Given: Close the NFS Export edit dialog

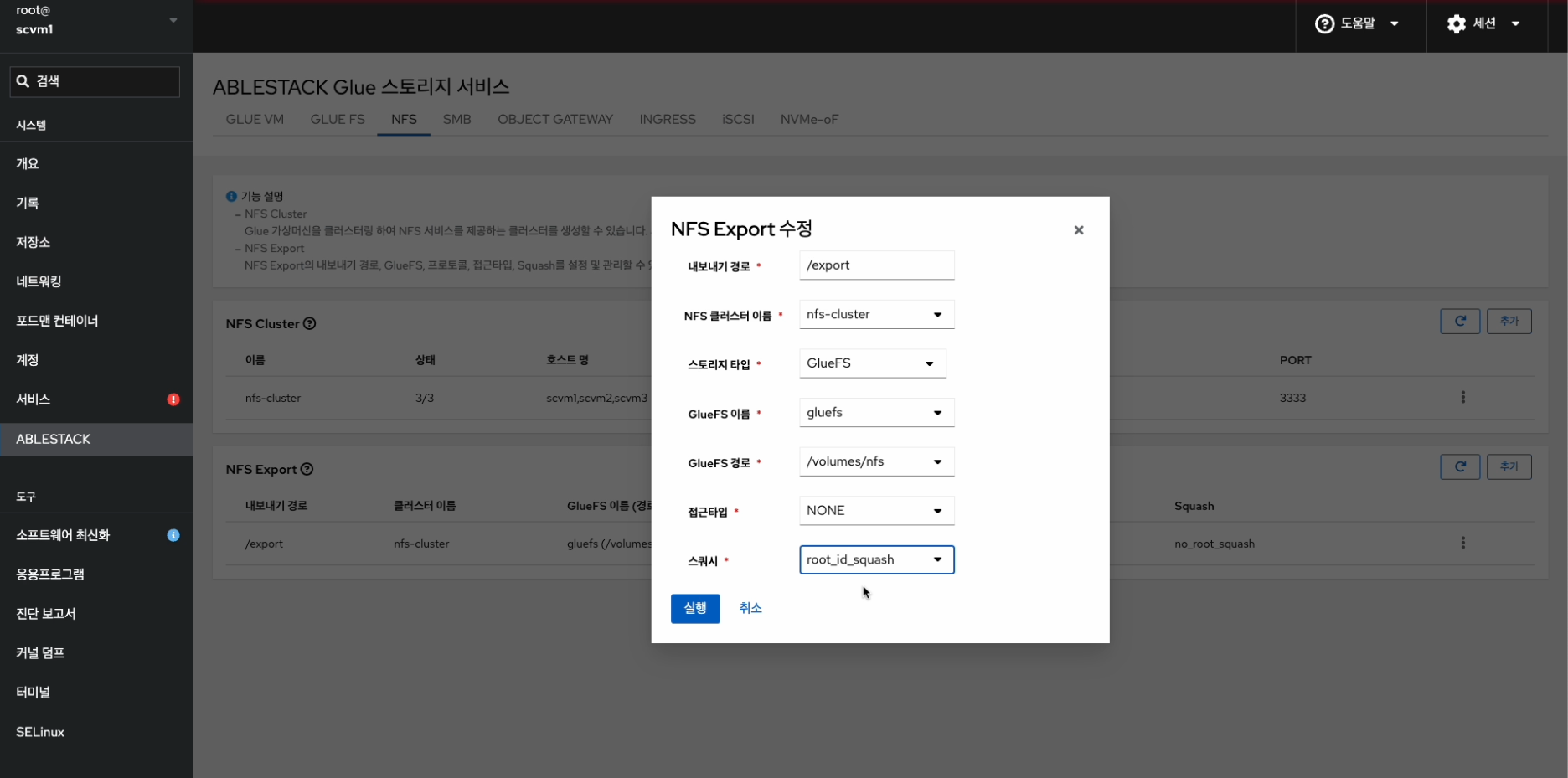Looking at the screenshot, I should point(1078,230).
